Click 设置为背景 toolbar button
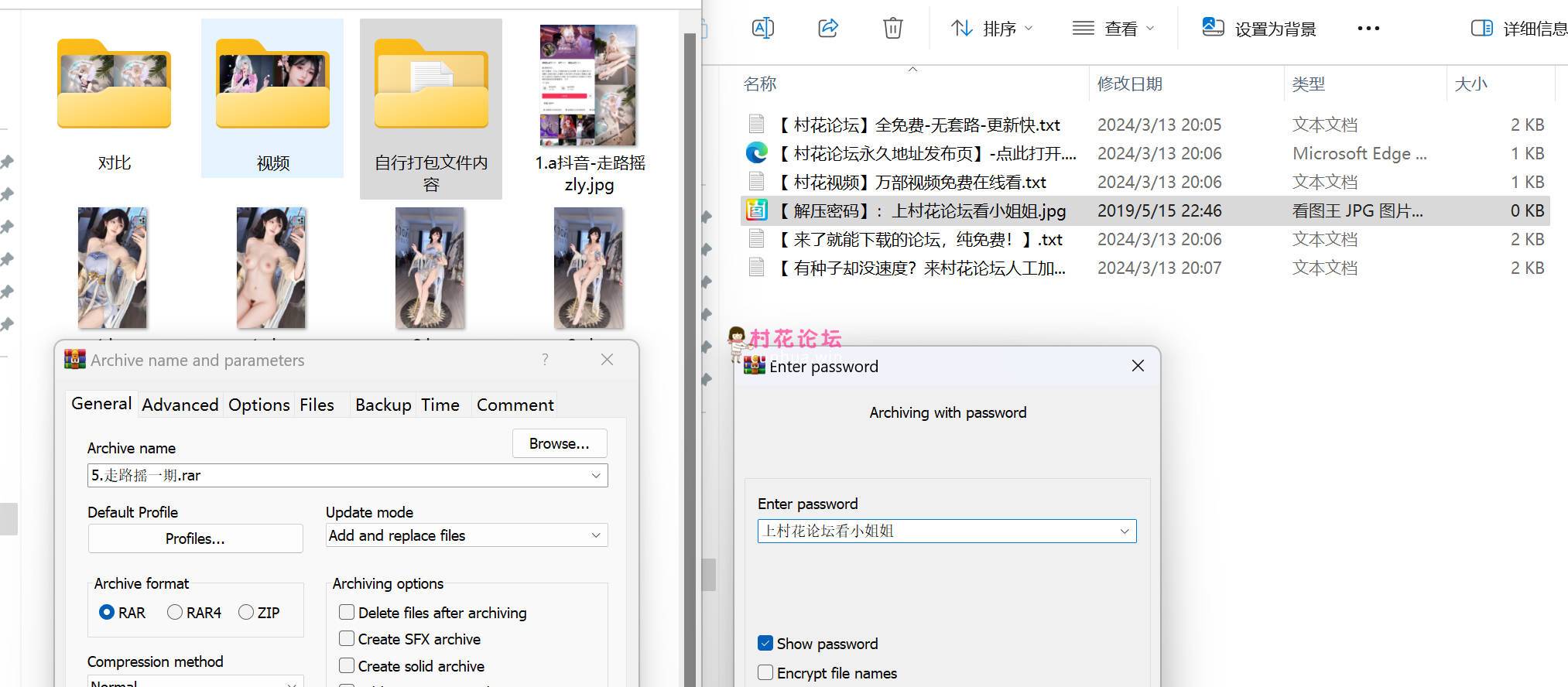The height and width of the screenshot is (687, 1568). tap(1259, 29)
